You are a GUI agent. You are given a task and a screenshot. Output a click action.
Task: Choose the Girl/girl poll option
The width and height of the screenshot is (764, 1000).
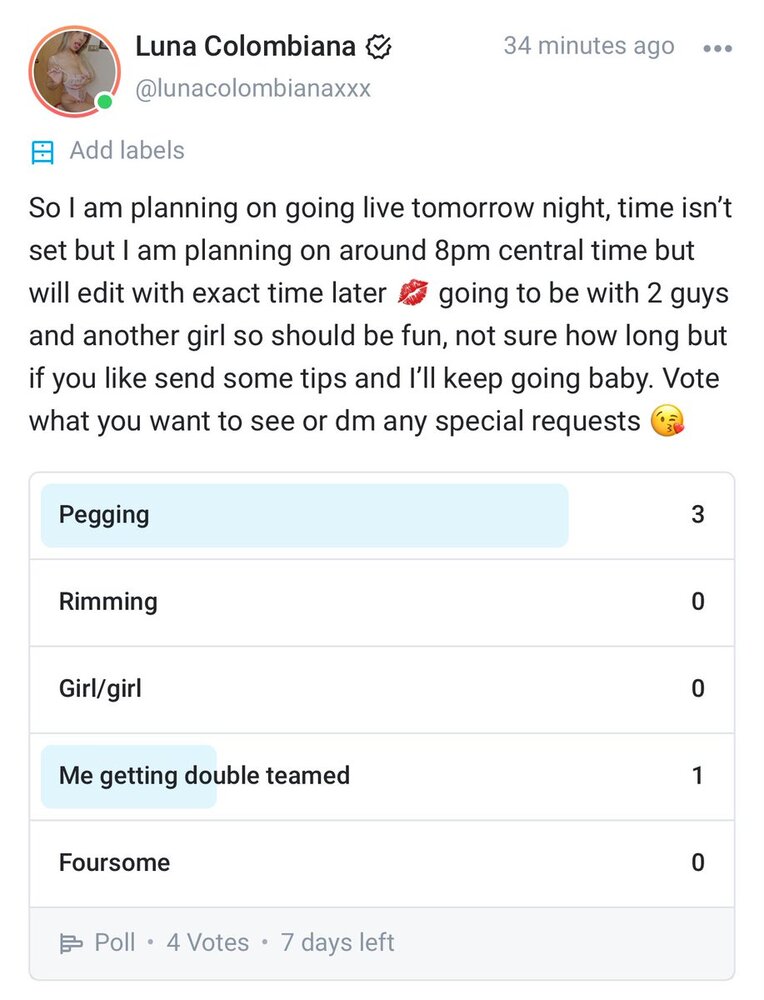click(x=382, y=689)
